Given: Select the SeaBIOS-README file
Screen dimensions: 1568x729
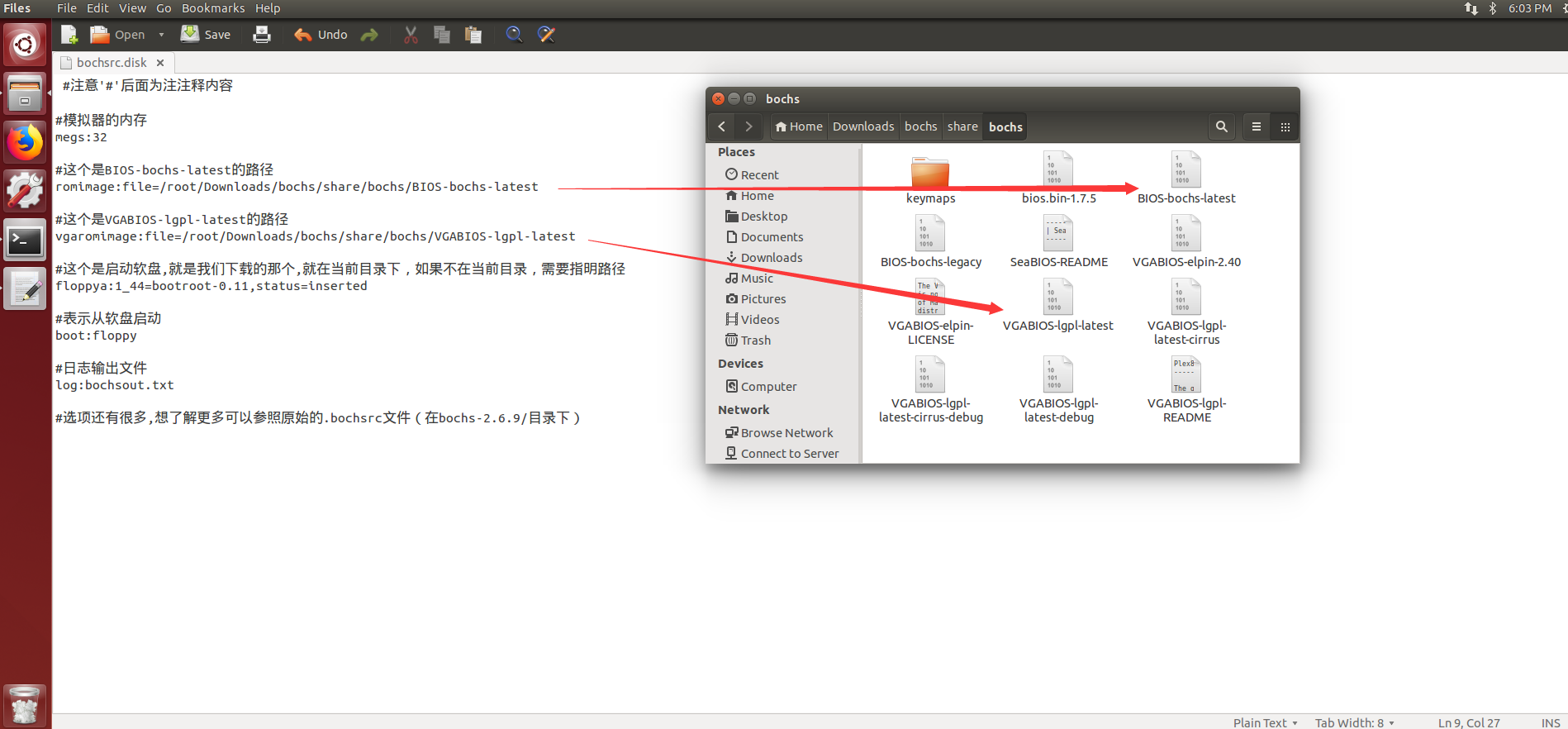Looking at the screenshot, I should tap(1058, 242).
